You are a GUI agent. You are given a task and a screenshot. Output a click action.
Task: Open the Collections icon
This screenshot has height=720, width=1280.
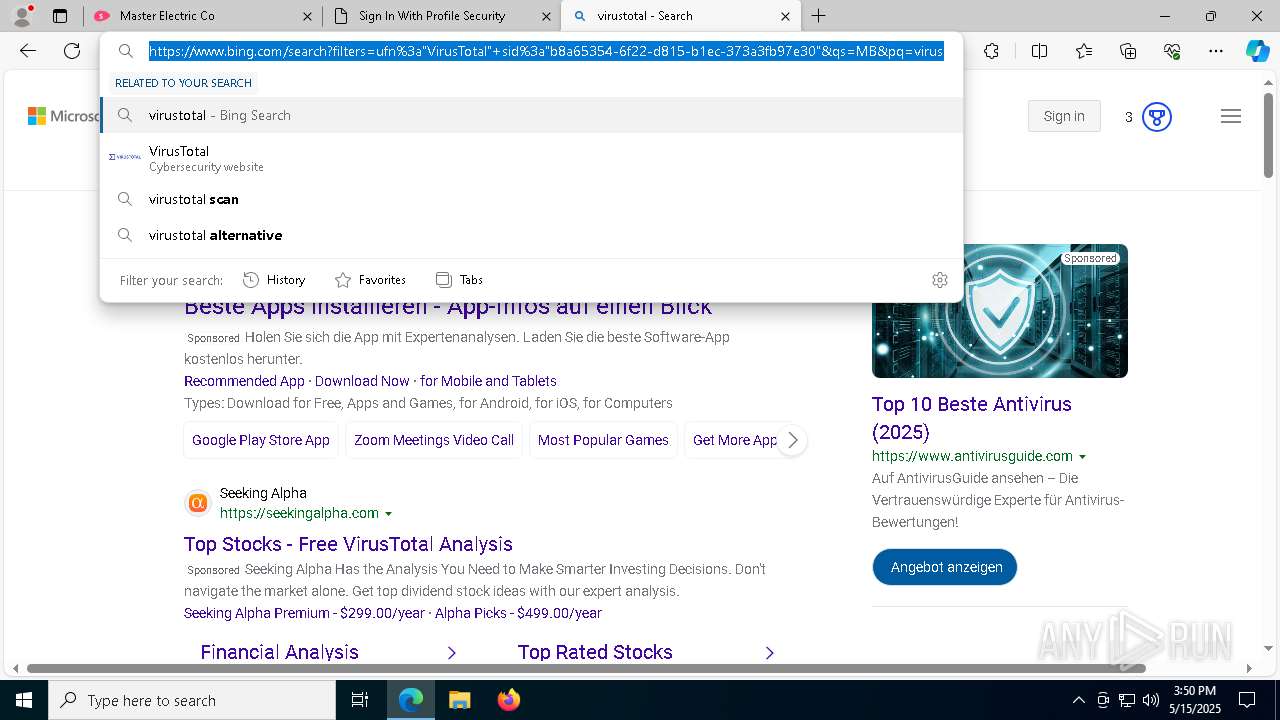[1128, 51]
